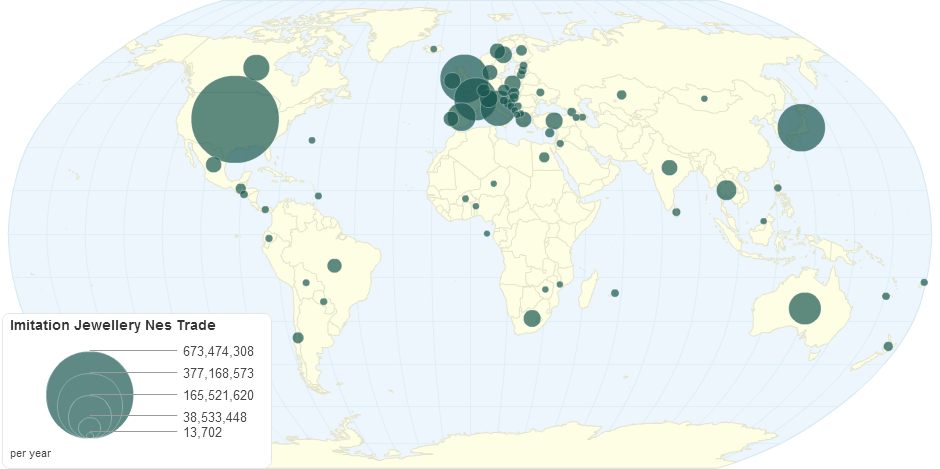Click the New Zealand bubble
The height and width of the screenshot is (469, 940).
pos(888,346)
